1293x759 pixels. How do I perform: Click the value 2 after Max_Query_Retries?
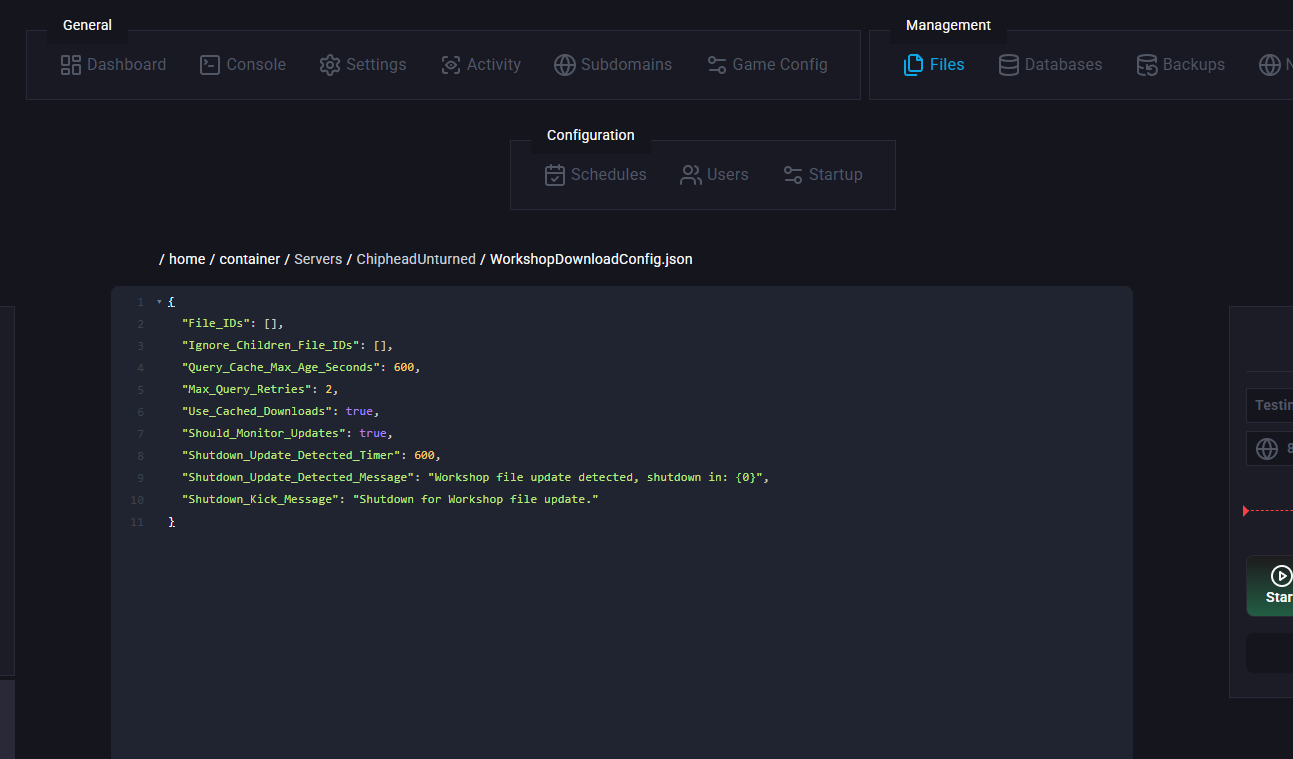pos(329,389)
